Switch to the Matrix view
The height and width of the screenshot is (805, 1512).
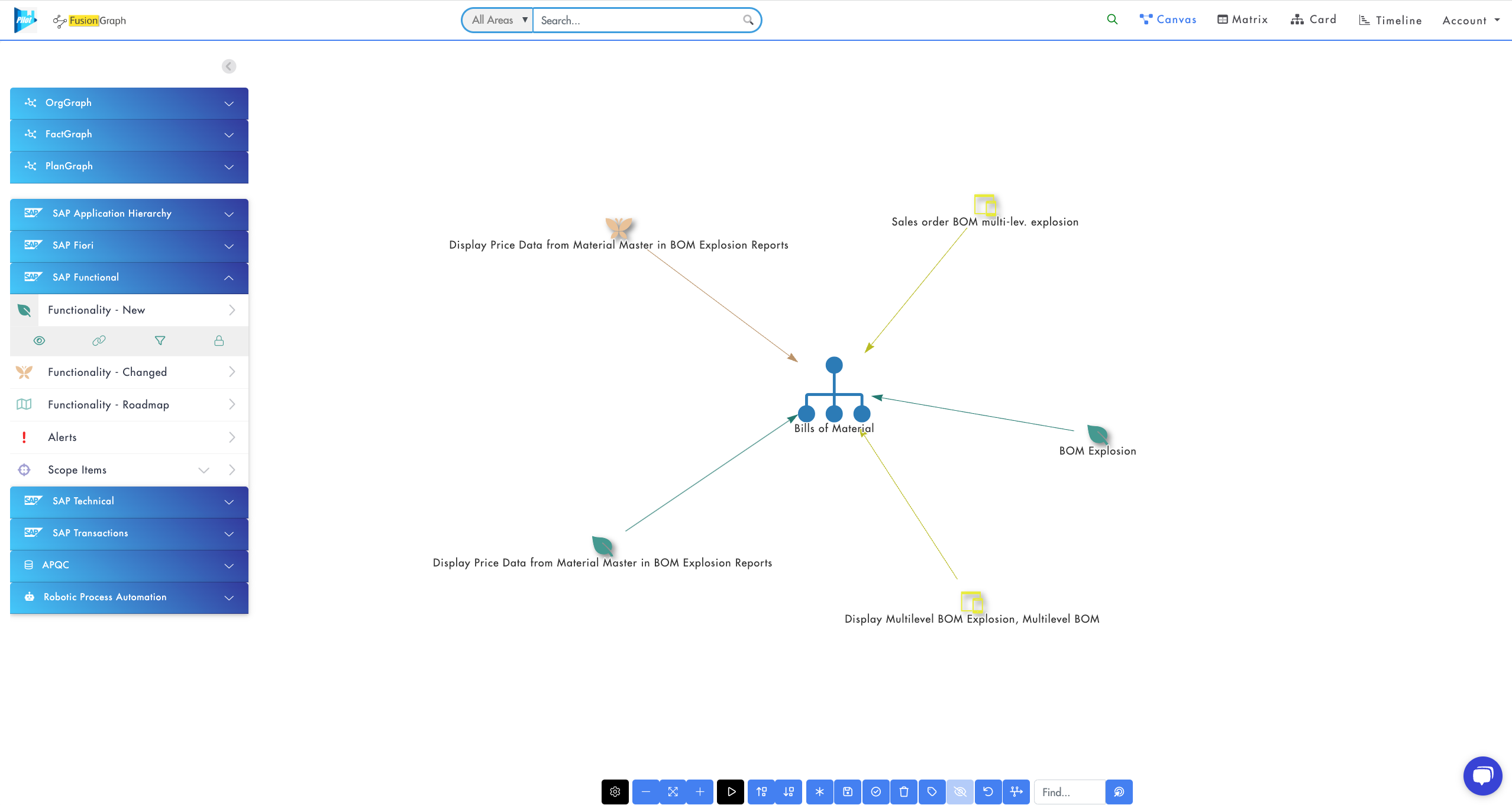tap(1243, 19)
